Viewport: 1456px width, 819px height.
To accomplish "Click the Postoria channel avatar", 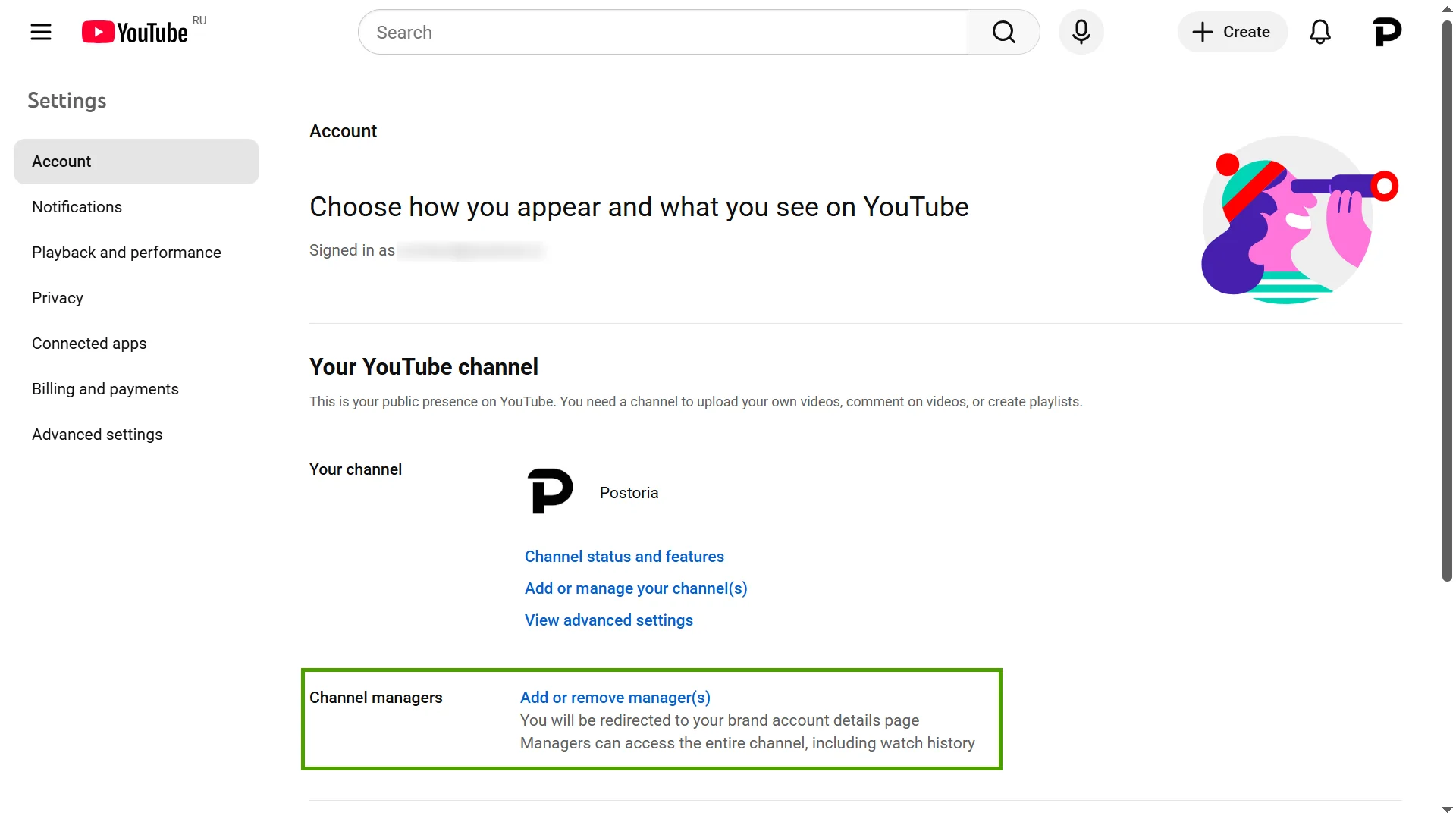I will click(550, 491).
